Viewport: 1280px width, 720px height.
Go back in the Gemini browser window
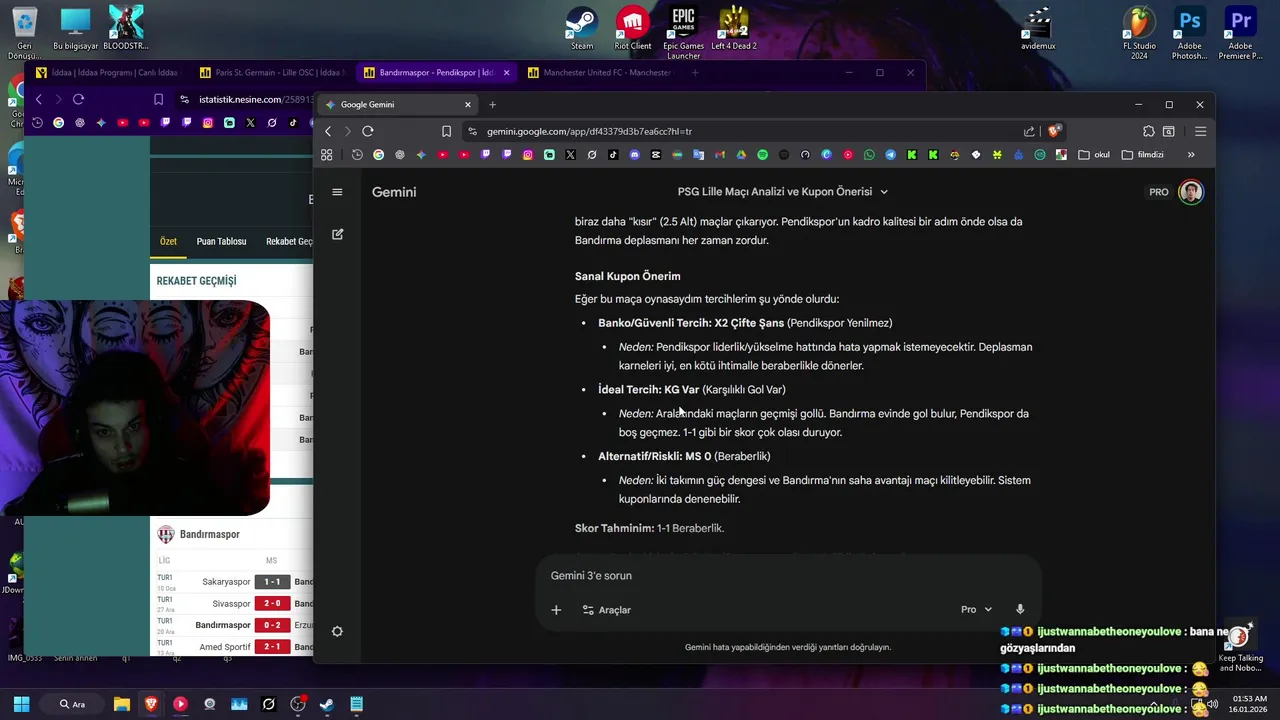[x=328, y=131]
